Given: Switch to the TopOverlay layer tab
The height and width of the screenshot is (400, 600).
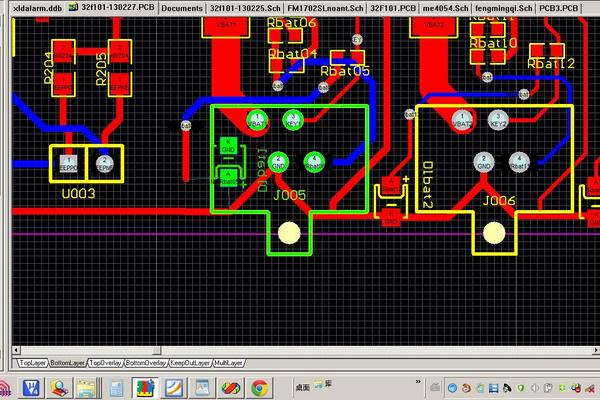Looking at the screenshot, I should [105, 362].
